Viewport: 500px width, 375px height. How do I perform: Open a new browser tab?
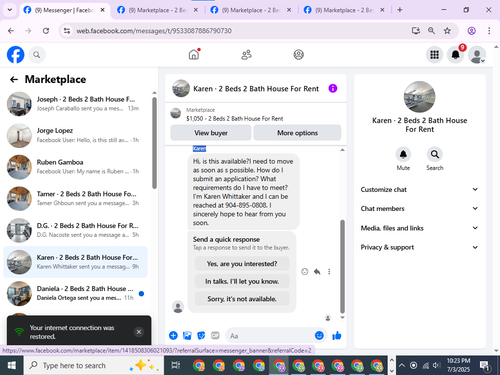pos(400,10)
